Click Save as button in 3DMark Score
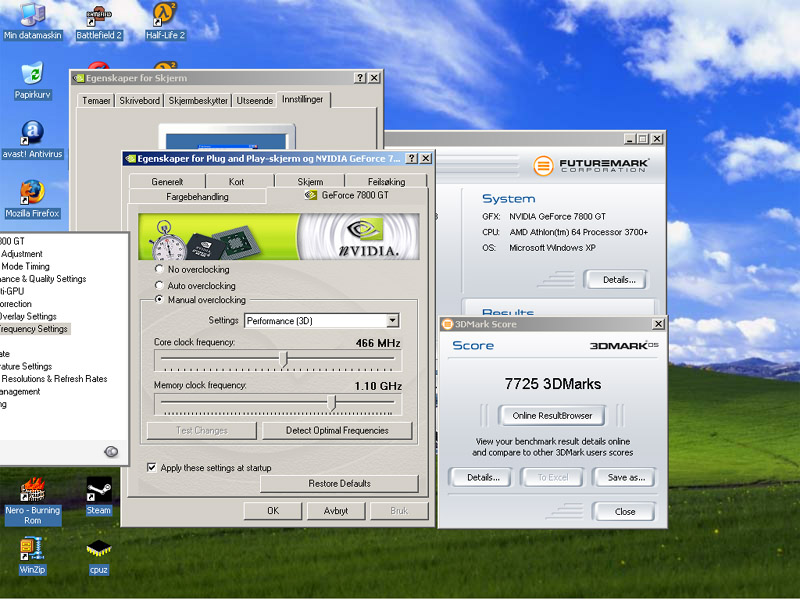This screenshot has height=600, width=800. [626, 478]
